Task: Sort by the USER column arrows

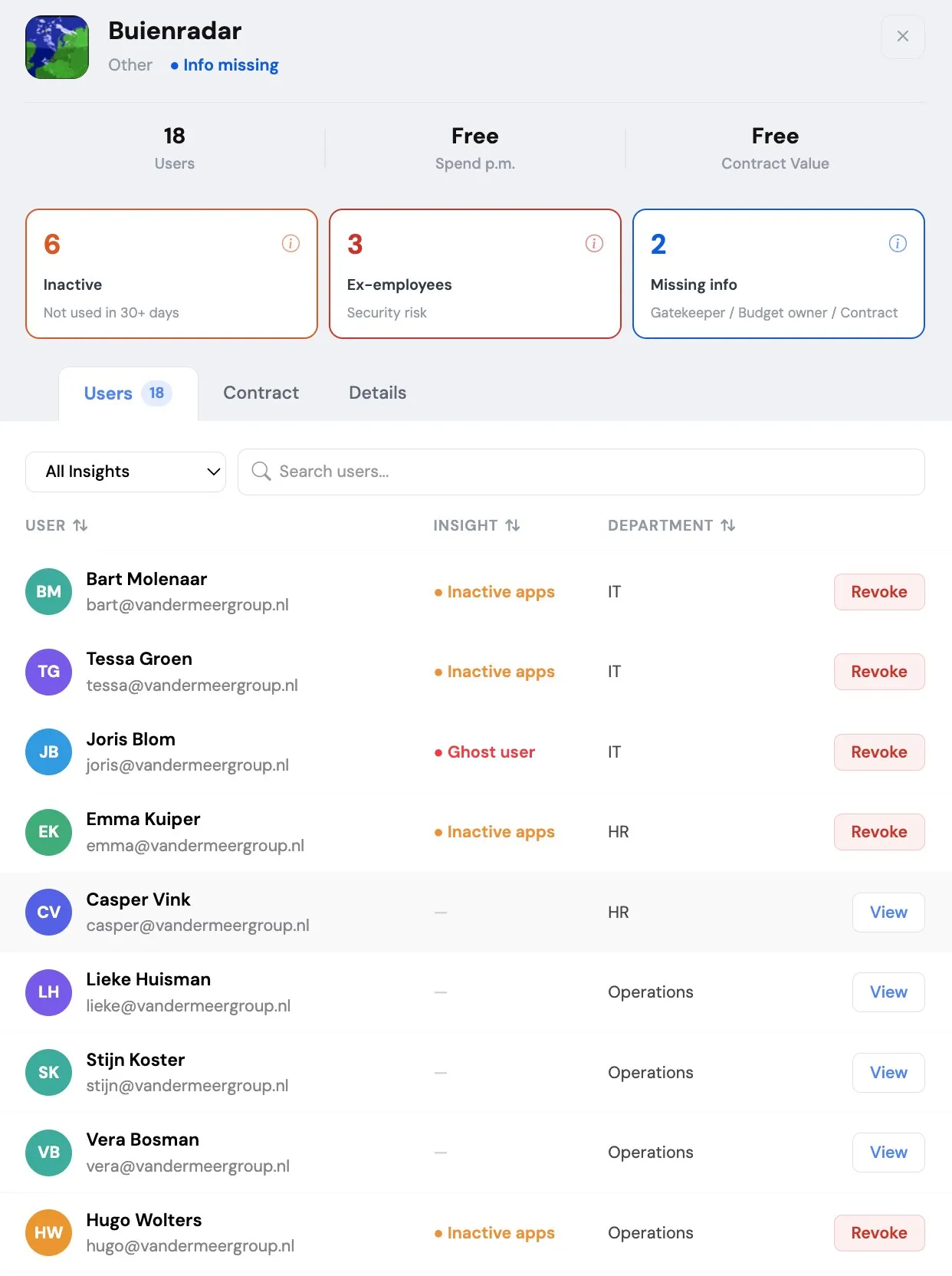Action: pos(80,525)
